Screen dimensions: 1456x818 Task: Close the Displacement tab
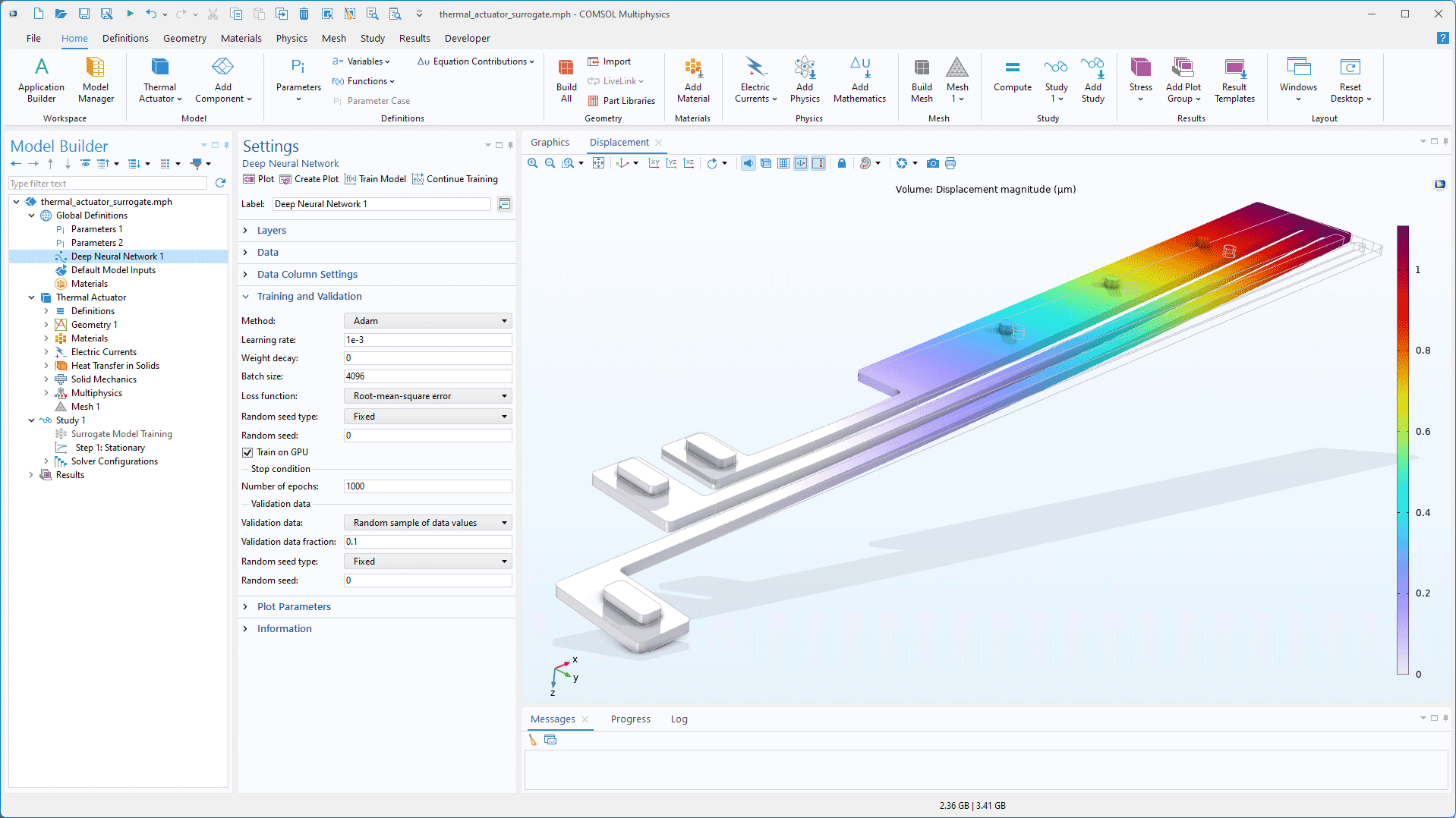[x=658, y=143]
